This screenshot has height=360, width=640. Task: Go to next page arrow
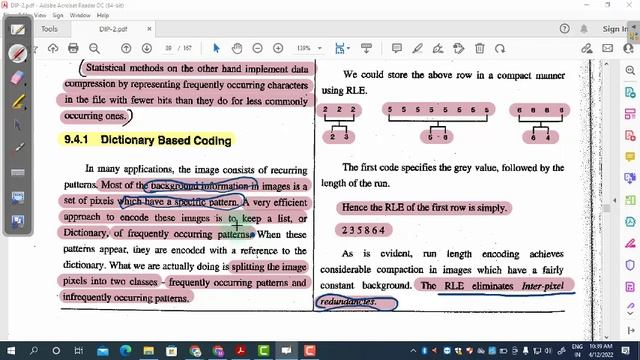point(147,48)
